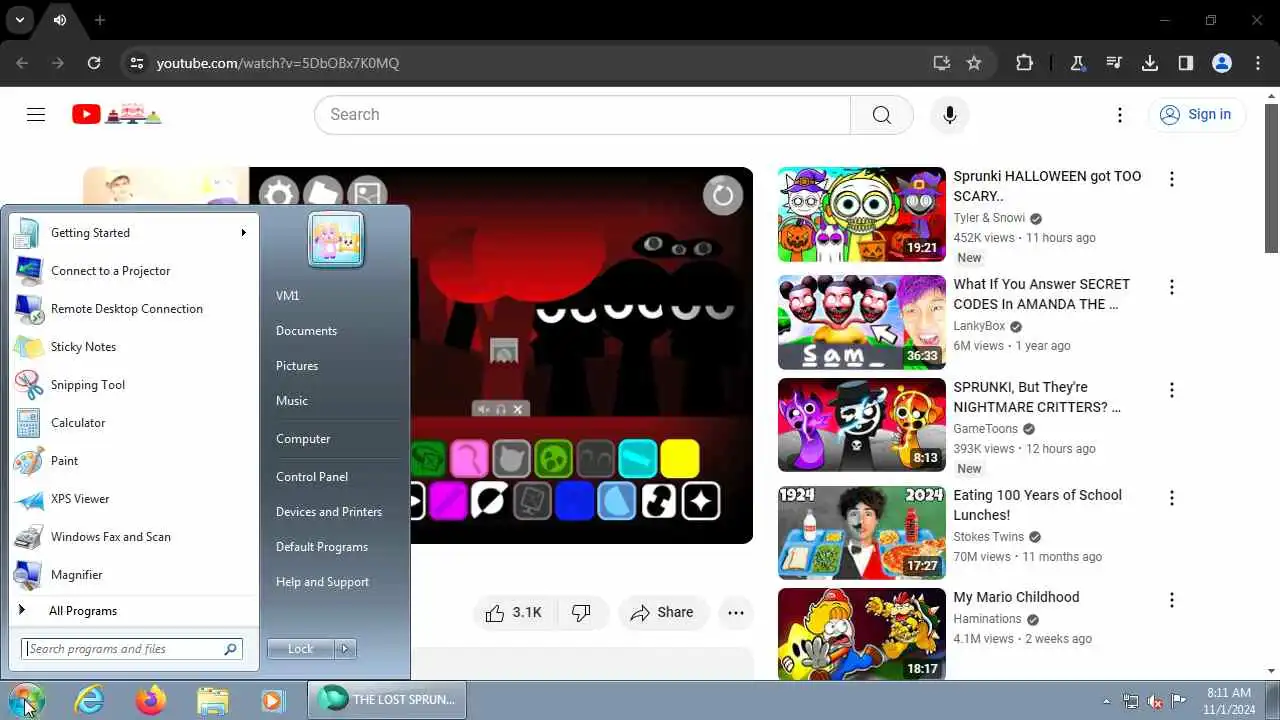Go back in browser history
Image resolution: width=1280 pixels, height=720 pixels.
point(22,63)
